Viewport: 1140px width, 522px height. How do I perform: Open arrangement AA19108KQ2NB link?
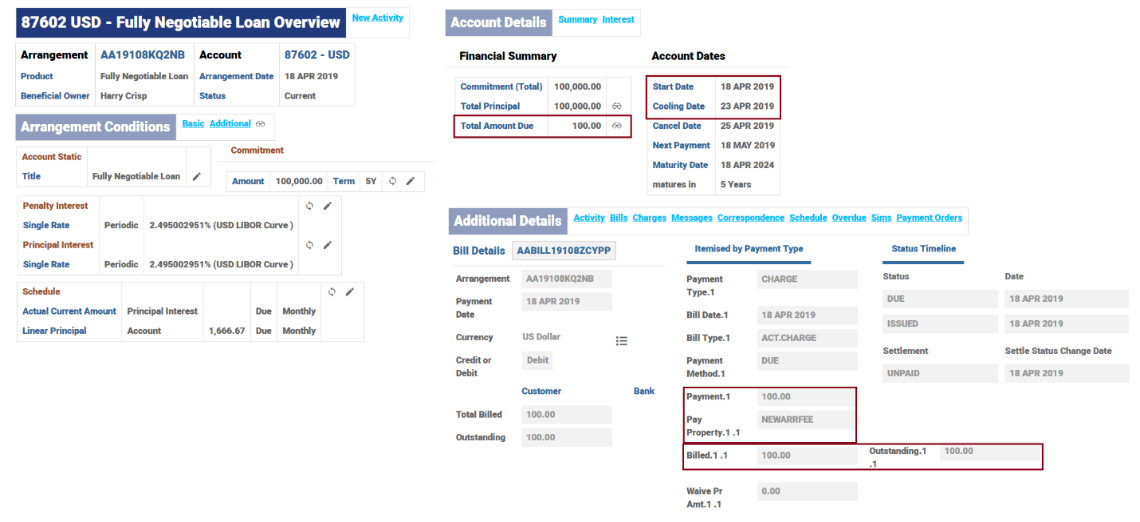coord(144,55)
